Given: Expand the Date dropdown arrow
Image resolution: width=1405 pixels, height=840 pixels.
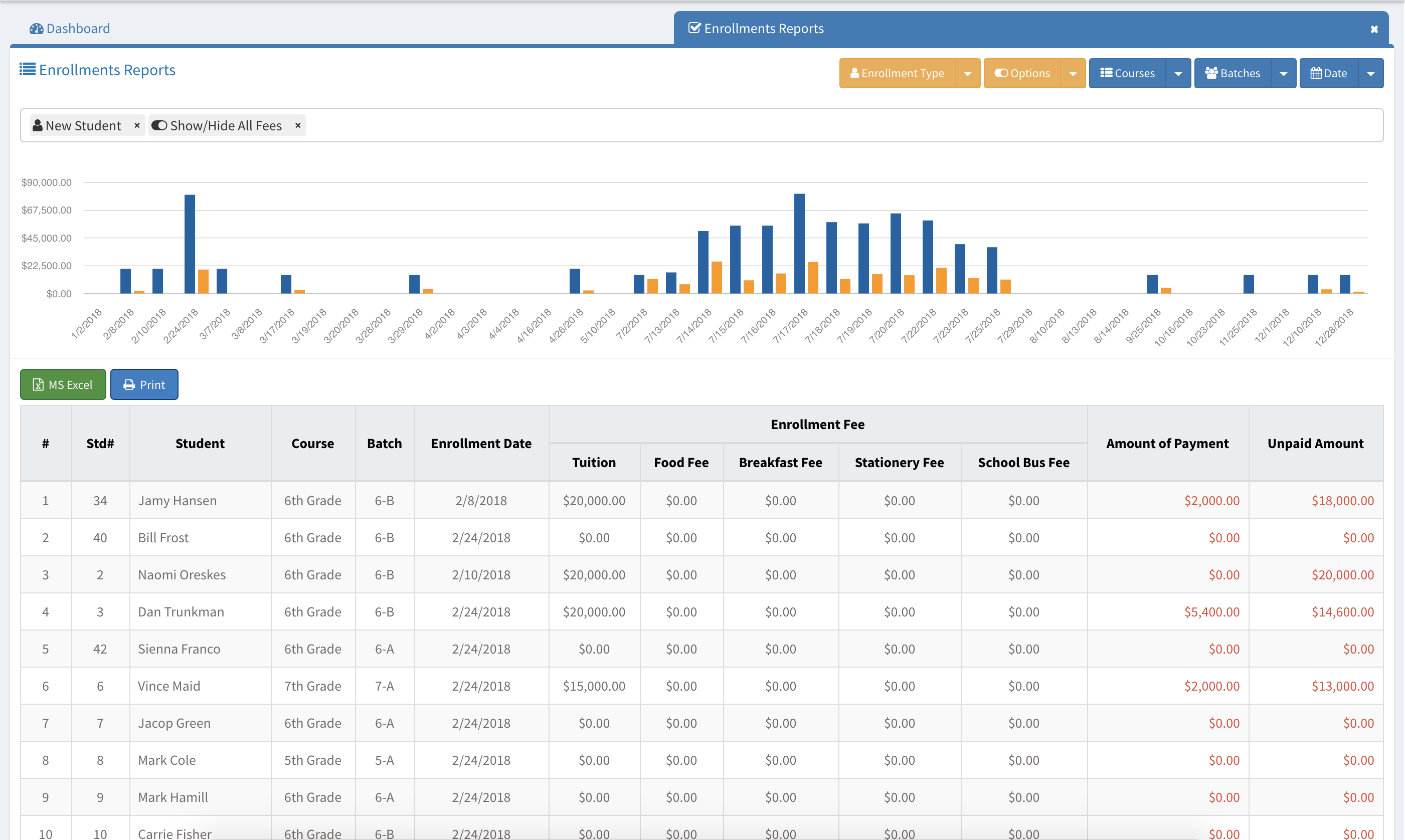Looking at the screenshot, I should point(1370,74).
